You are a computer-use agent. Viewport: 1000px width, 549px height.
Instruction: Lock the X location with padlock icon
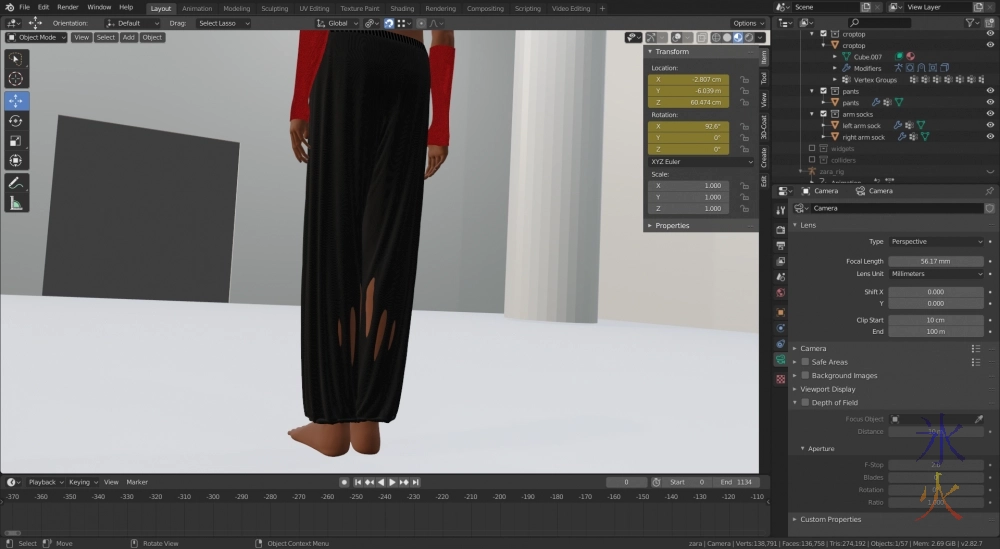click(x=744, y=79)
